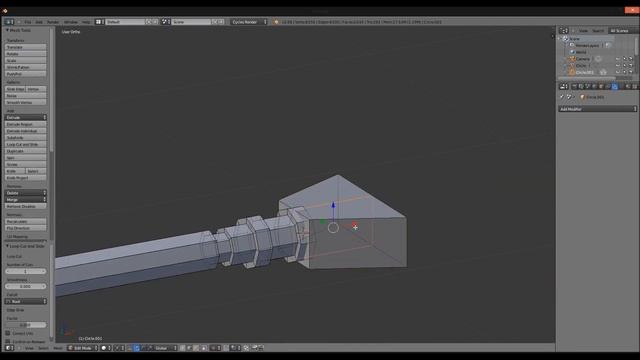Open the Scene properties tab
This screenshot has width=640, height=360.
pos(587,87)
